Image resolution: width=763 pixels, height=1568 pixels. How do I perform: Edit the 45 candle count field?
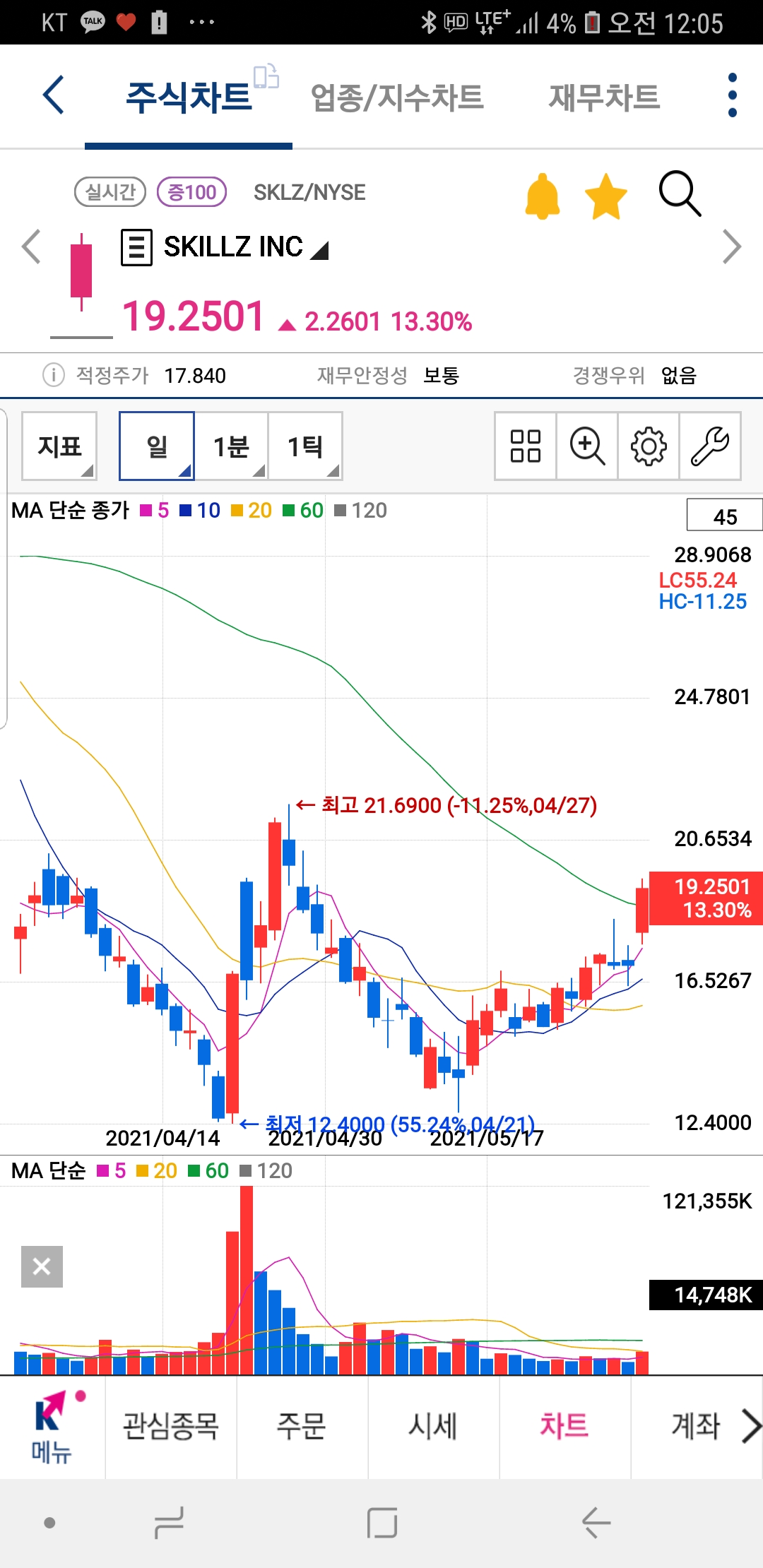[x=725, y=515]
